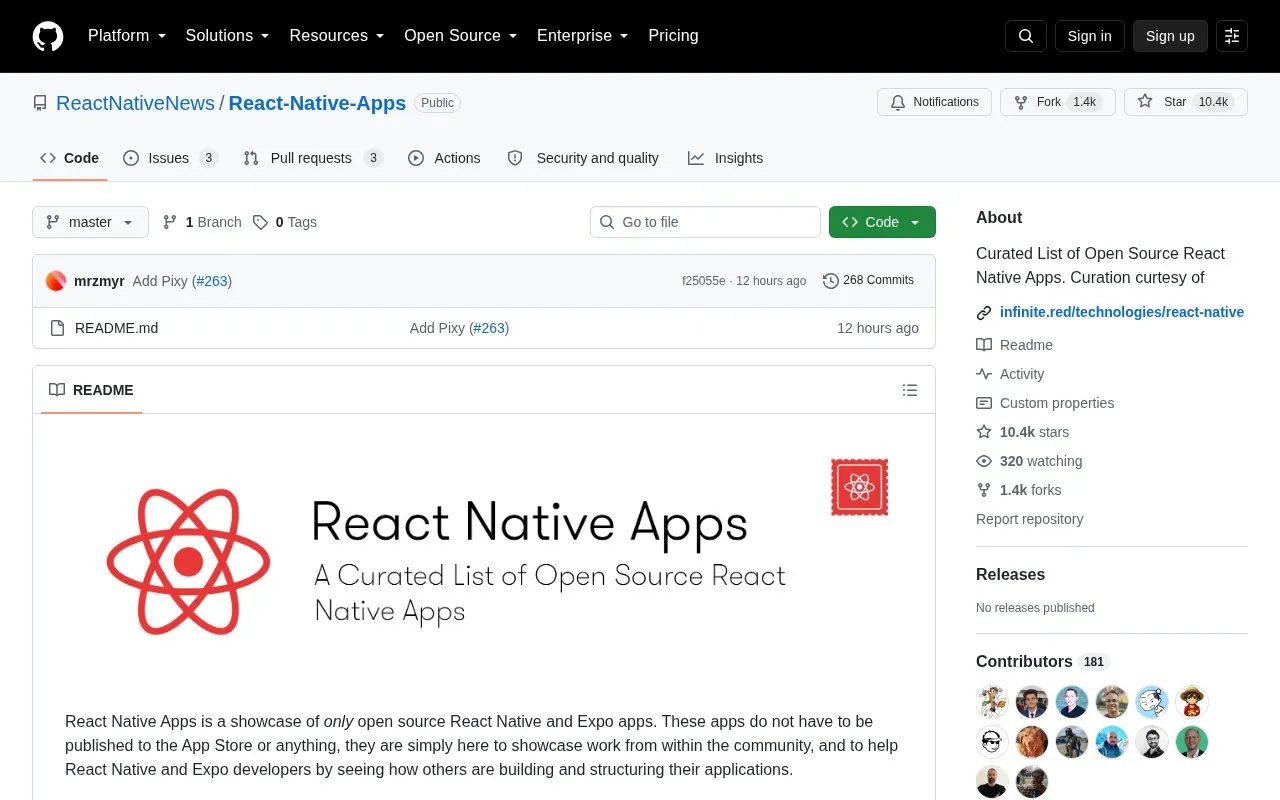Click the link icon beside infinite.red URL
The height and width of the screenshot is (800, 1280).
[984, 313]
